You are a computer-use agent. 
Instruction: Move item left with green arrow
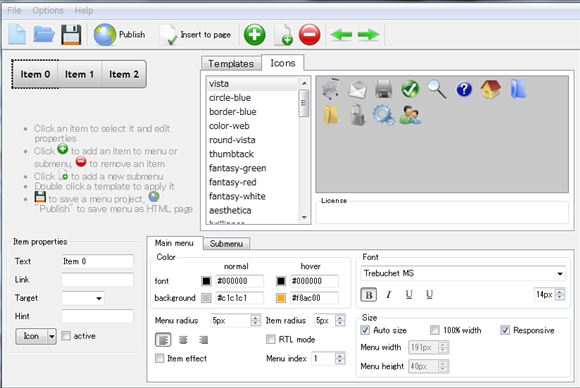coord(341,35)
